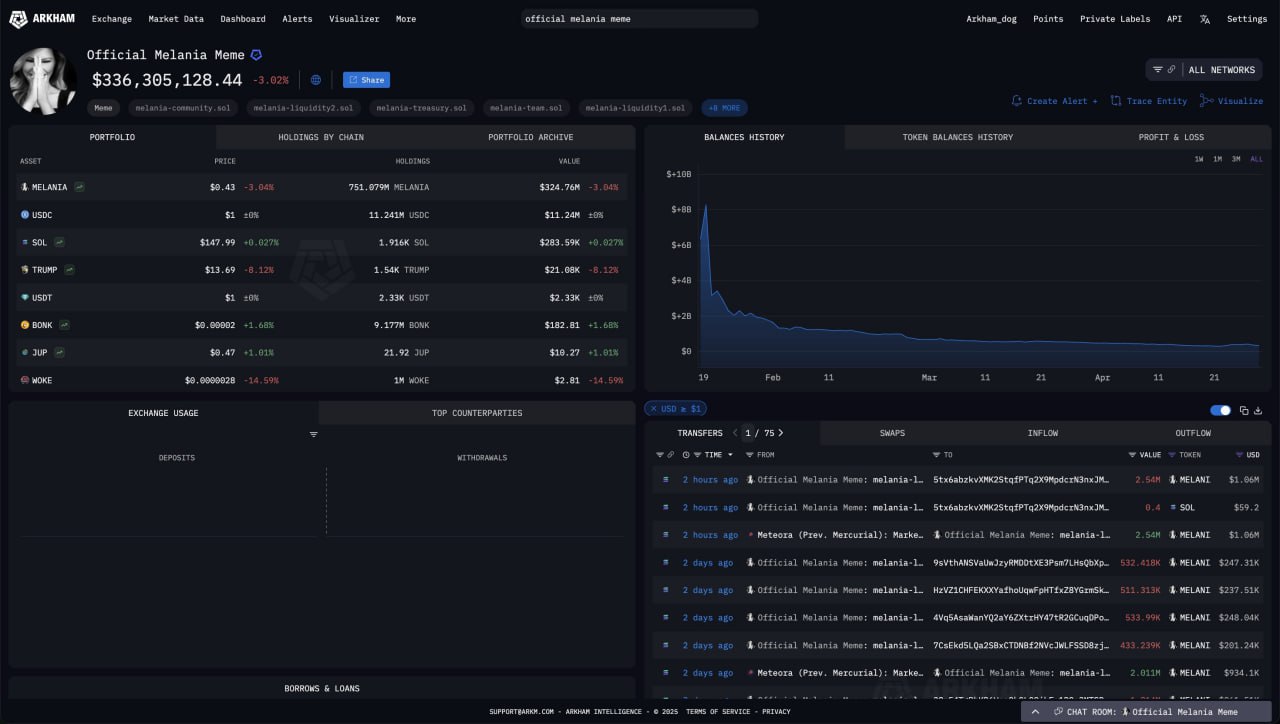Image resolution: width=1280 pixels, height=724 pixels.
Task: Click Create Alert + link
Action: 1054,101
